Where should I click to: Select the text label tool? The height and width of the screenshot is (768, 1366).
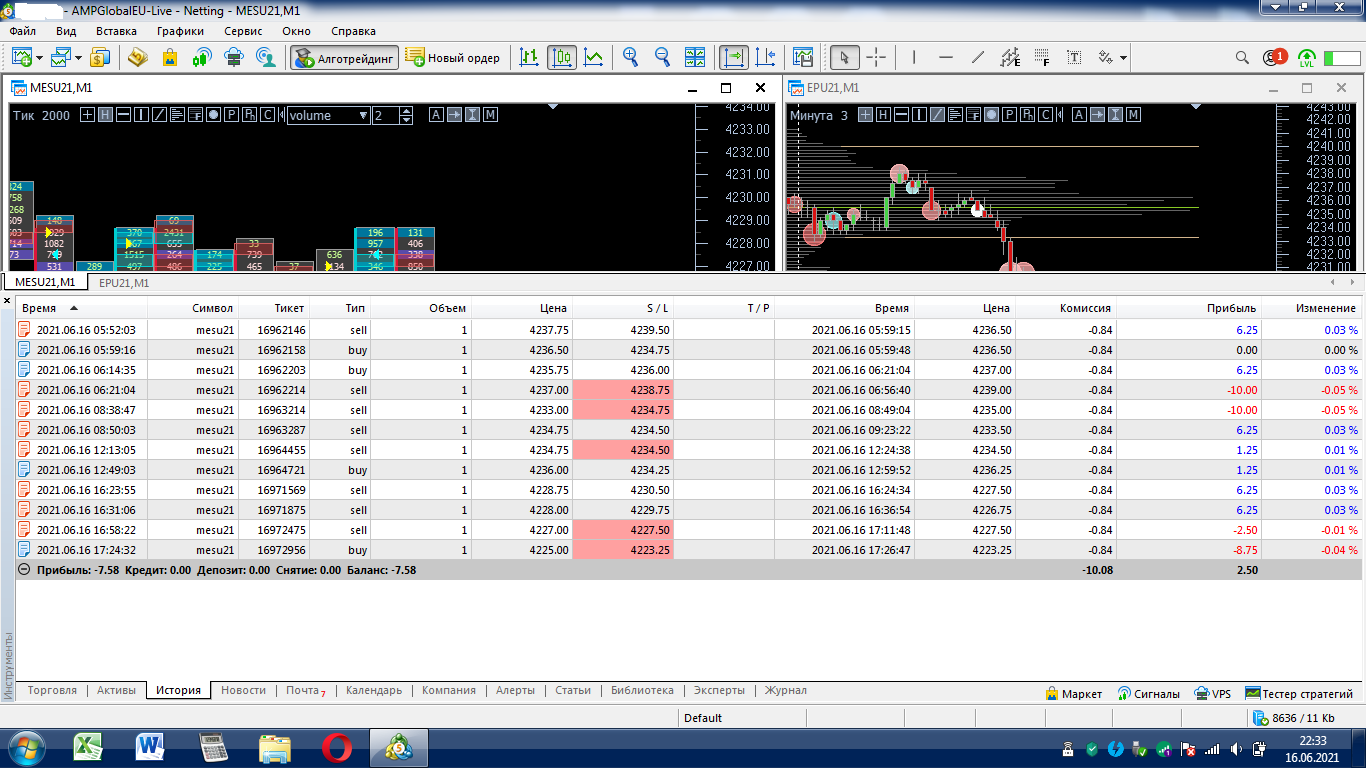coord(1074,57)
